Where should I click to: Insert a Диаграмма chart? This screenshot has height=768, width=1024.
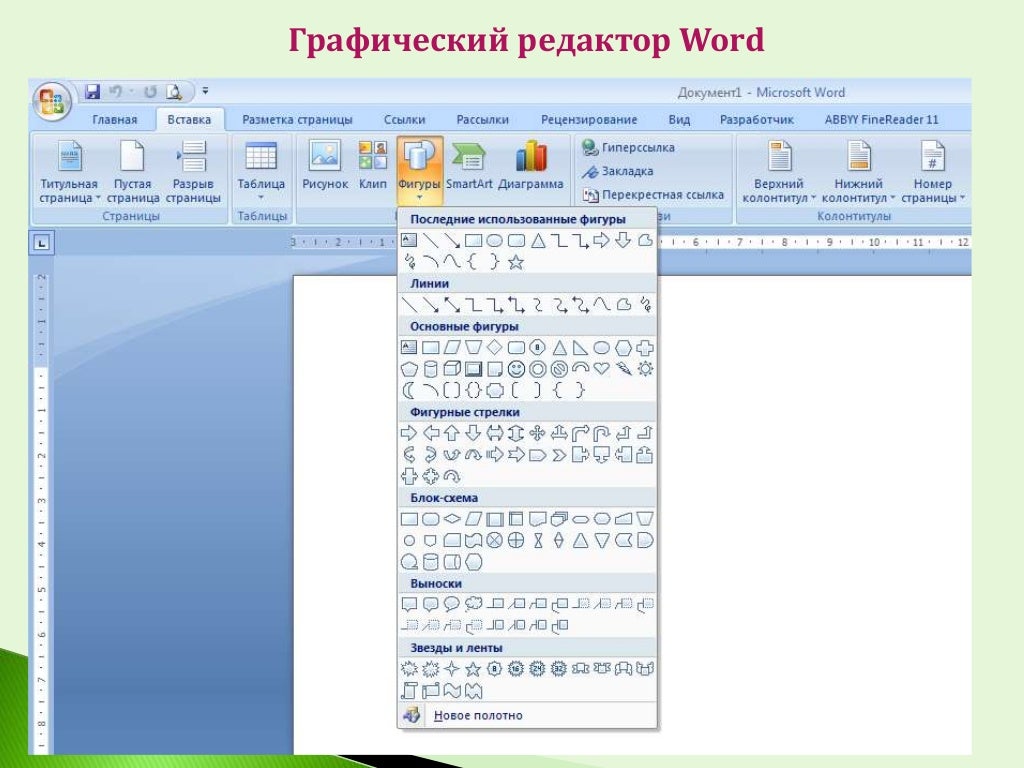pos(530,166)
